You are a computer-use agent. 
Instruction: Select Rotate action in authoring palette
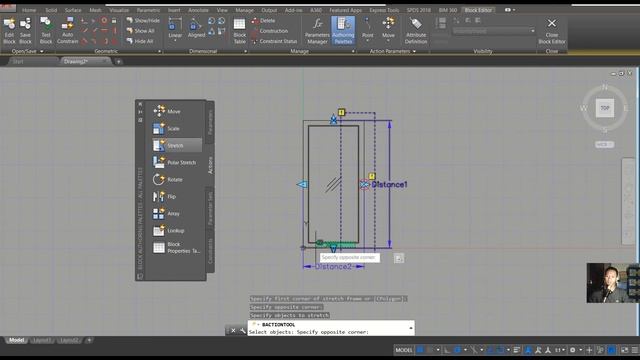(176, 180)
